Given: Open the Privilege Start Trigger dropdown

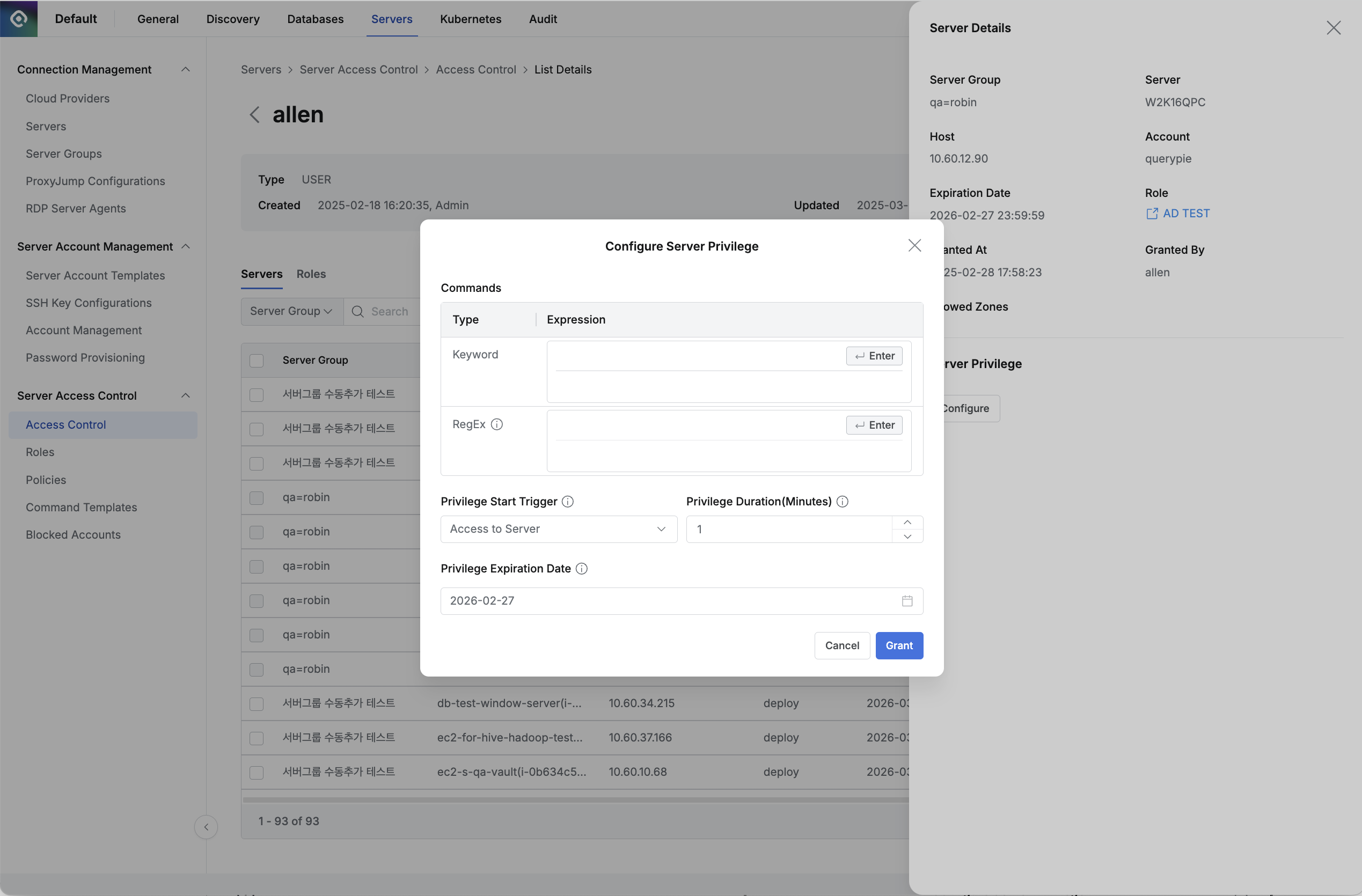Looking at the screenshot, I should (x=559, y=529).
